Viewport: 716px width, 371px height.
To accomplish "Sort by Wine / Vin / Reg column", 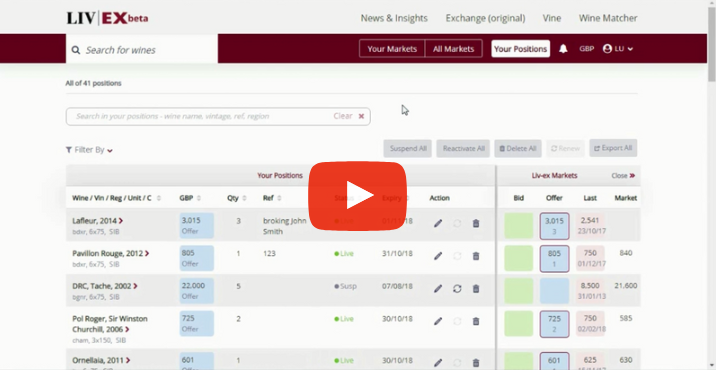I will point(116,198).
